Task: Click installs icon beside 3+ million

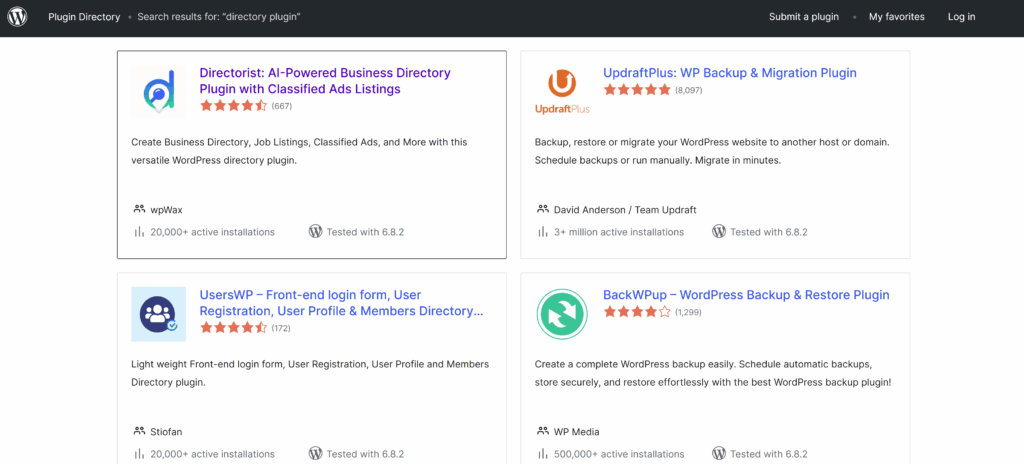Action: click(x=542, y=231)
